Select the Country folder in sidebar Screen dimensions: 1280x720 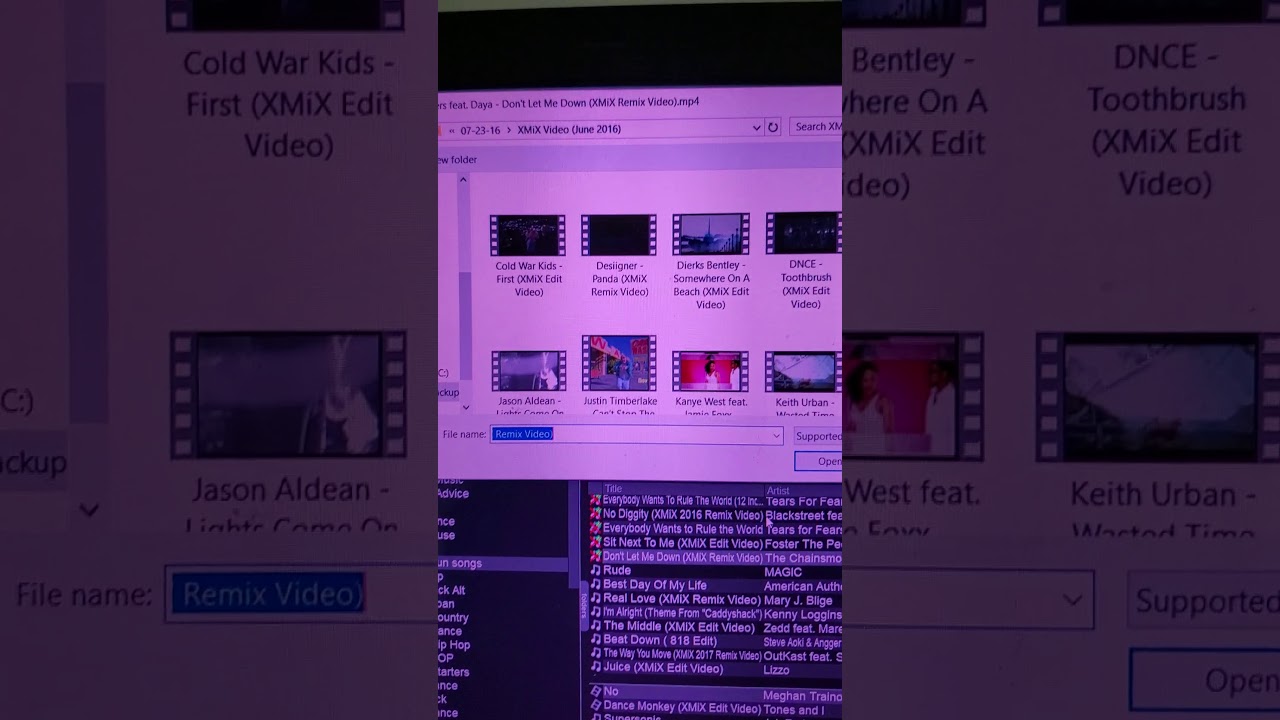pyautogui.click(x=453, y=618)
